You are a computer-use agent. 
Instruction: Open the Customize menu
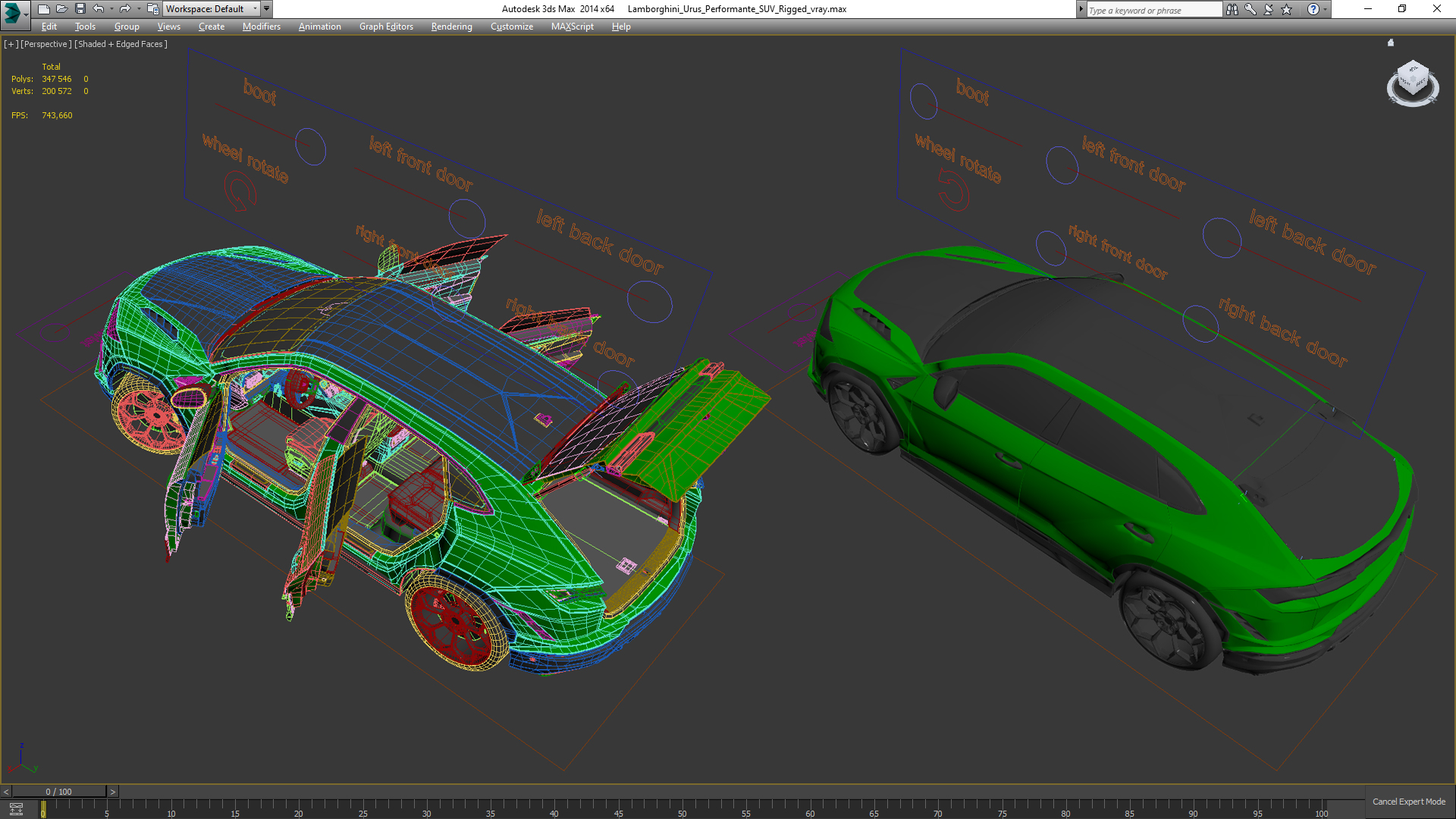coord(512,27)
